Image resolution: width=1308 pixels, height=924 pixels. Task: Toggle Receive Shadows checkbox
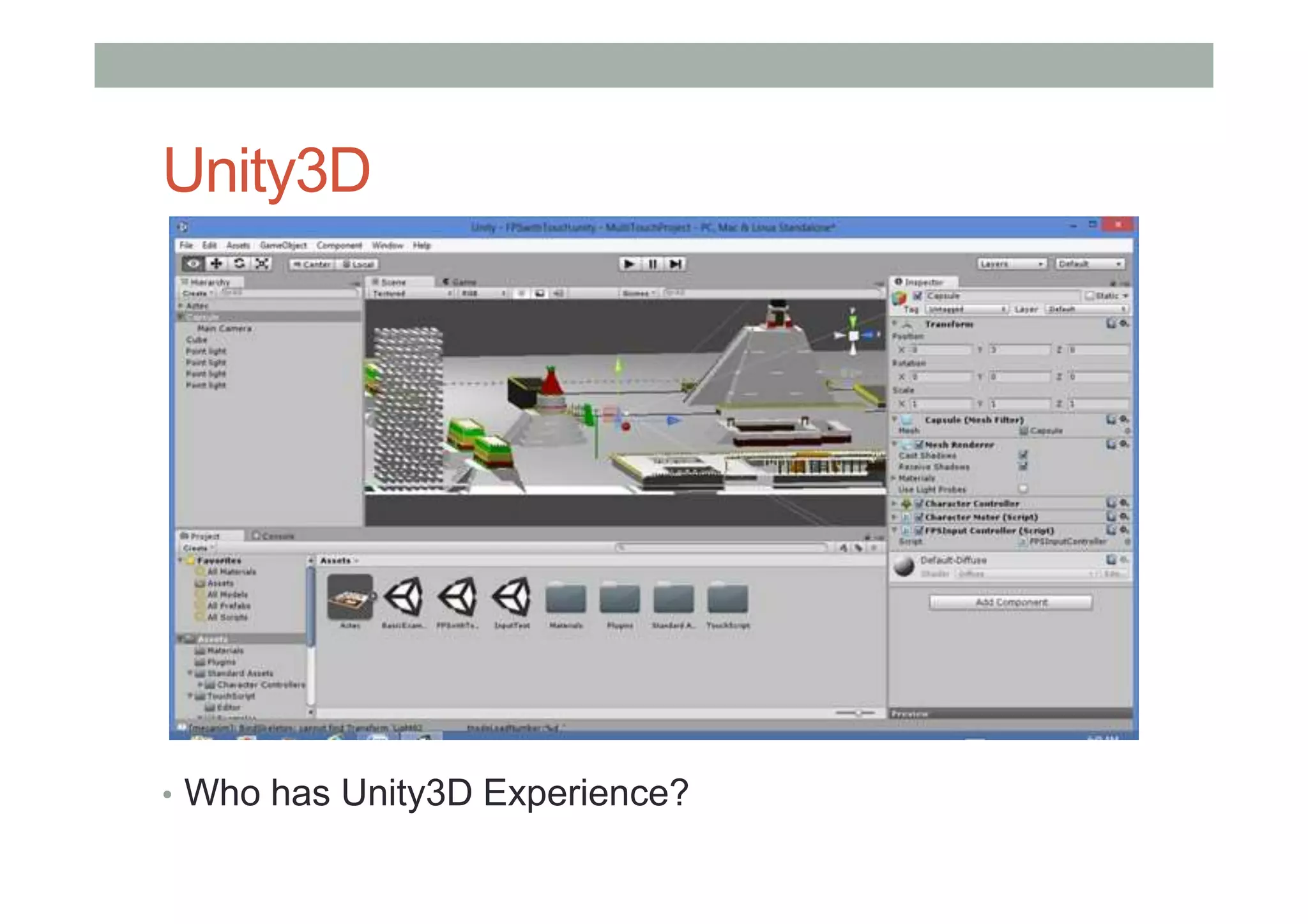tap(1023, 467)
